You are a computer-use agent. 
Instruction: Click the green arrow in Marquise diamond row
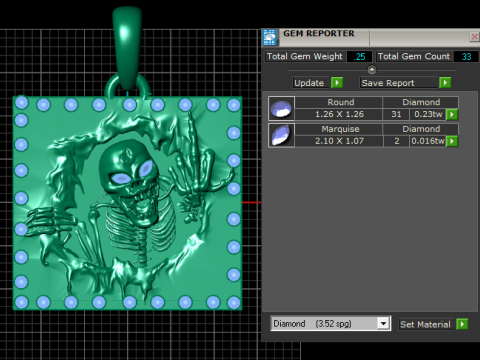tap(452, 141)
